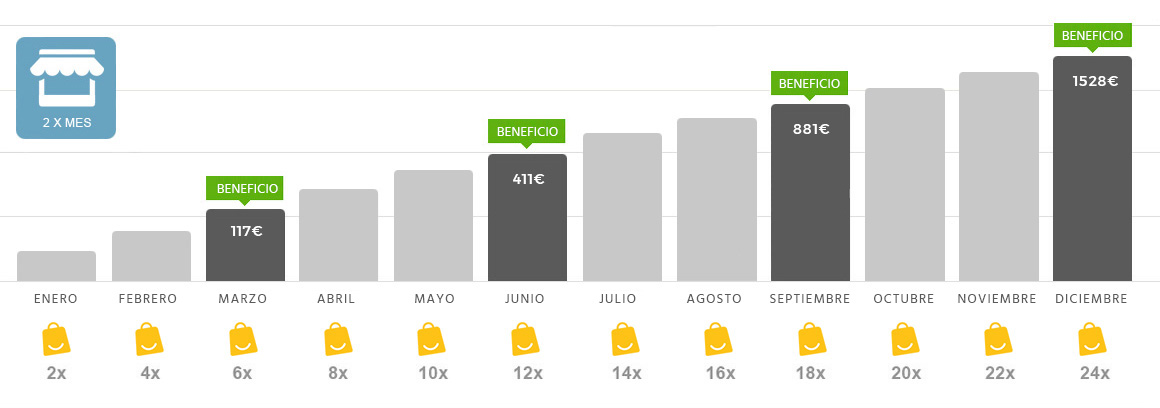1160x408 pixels.
Task: Select the shopping bag icon under Agosto
Action: [718, 339]
